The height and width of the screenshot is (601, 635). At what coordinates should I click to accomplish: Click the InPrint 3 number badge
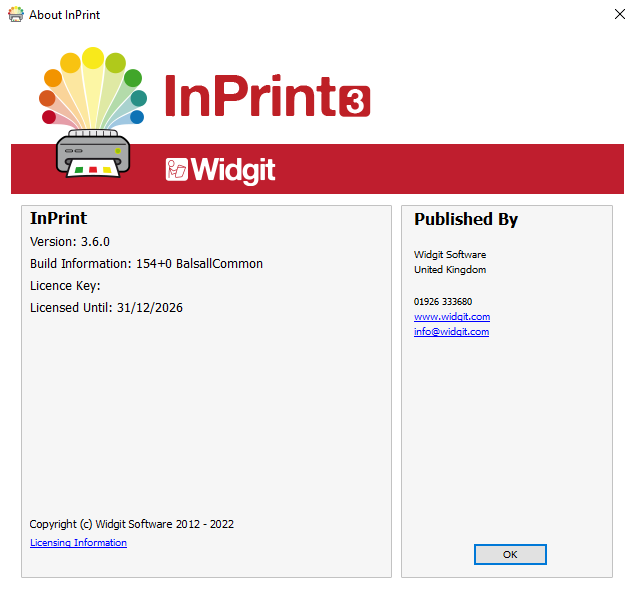point(354,101)
